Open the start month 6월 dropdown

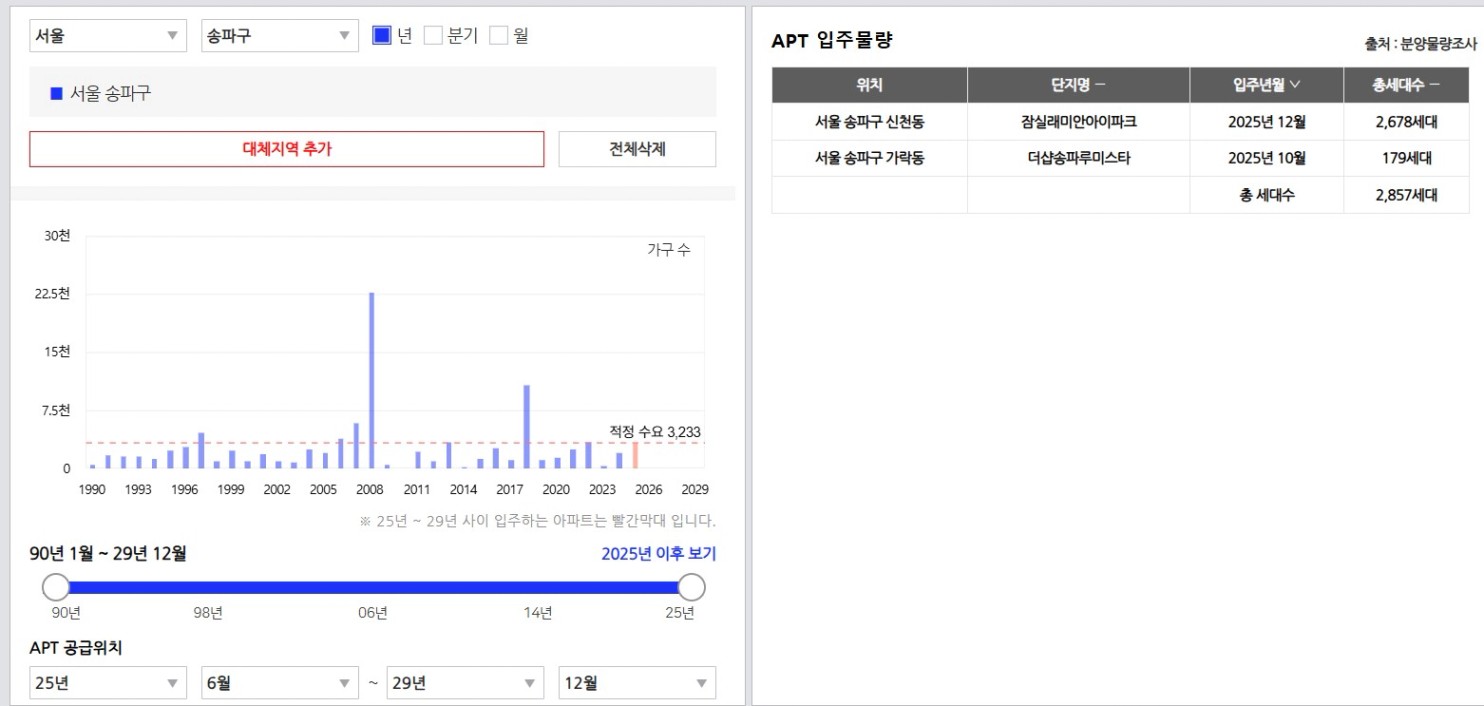click(280, 683)
